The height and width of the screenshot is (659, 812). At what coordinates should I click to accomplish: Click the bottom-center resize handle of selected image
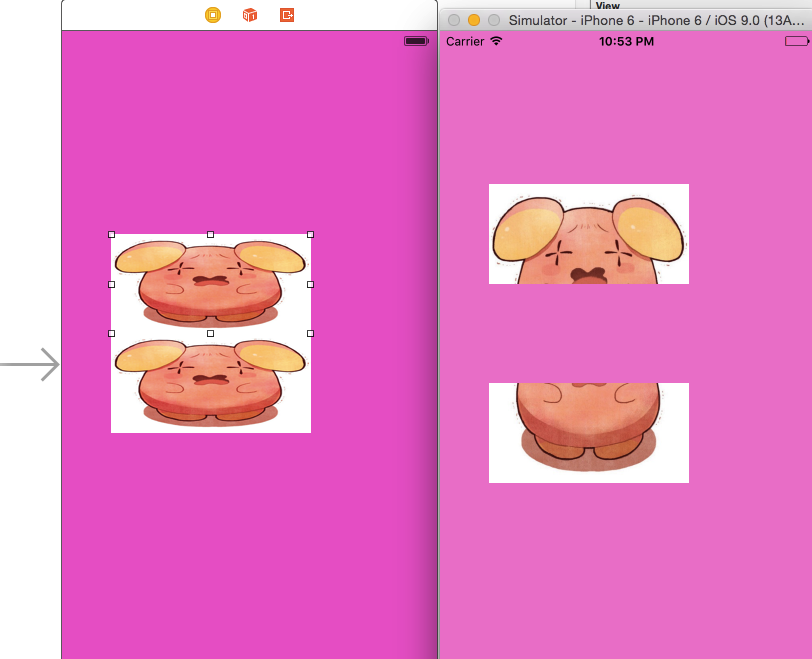click(x=210, y=333)
